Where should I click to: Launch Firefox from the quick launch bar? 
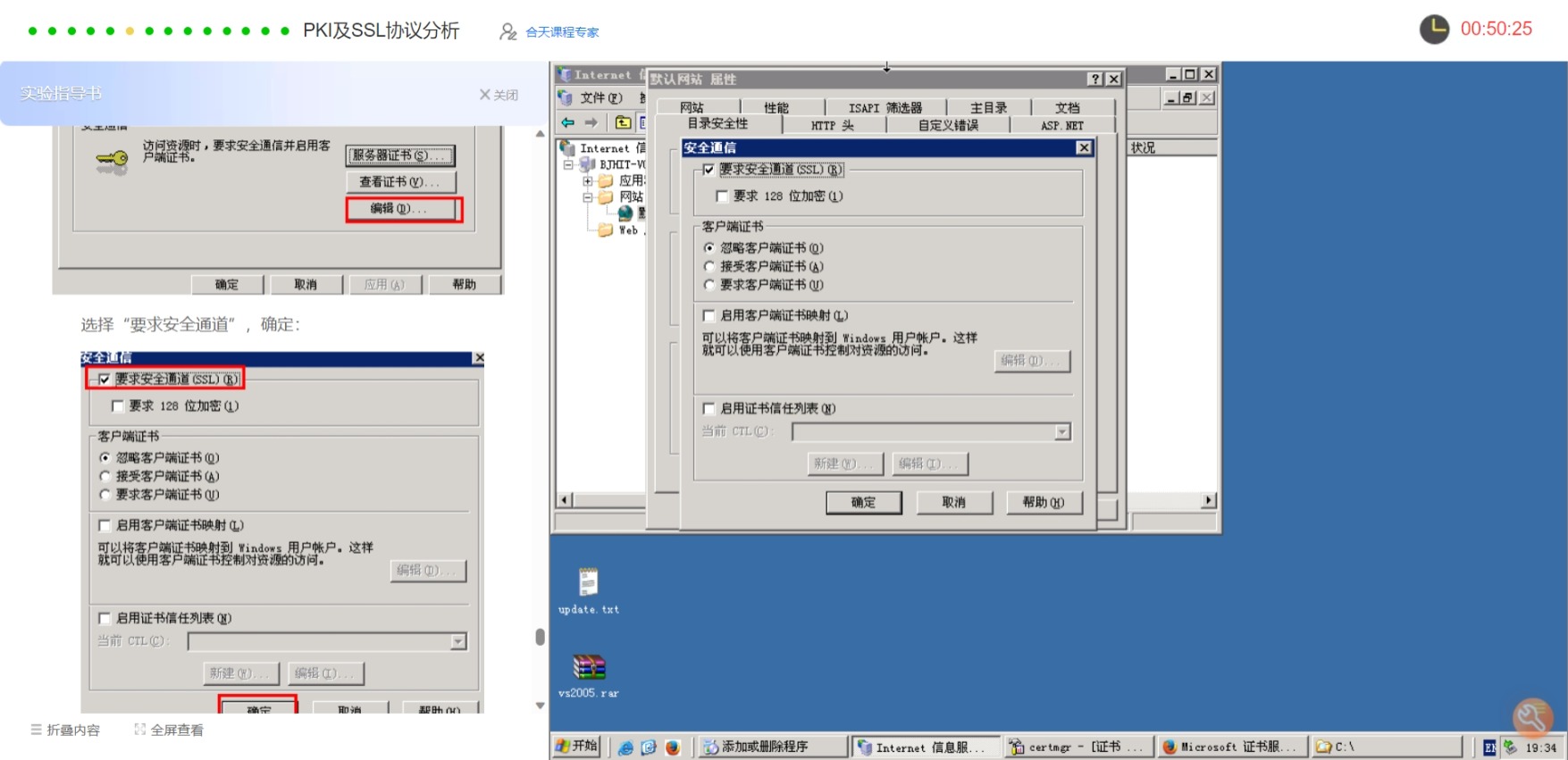(673, 747)
